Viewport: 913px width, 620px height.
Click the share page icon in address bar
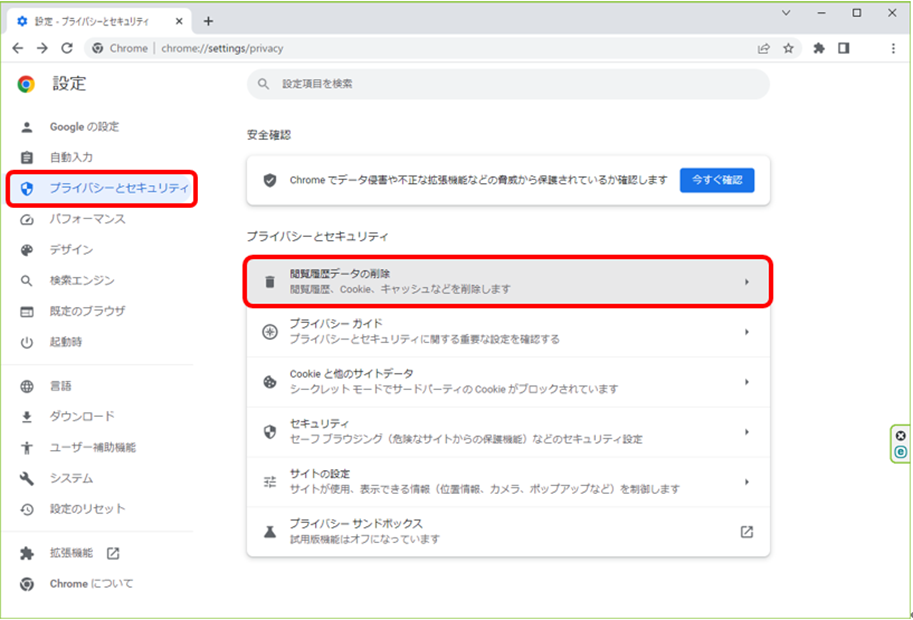click(x=763, y=48)
